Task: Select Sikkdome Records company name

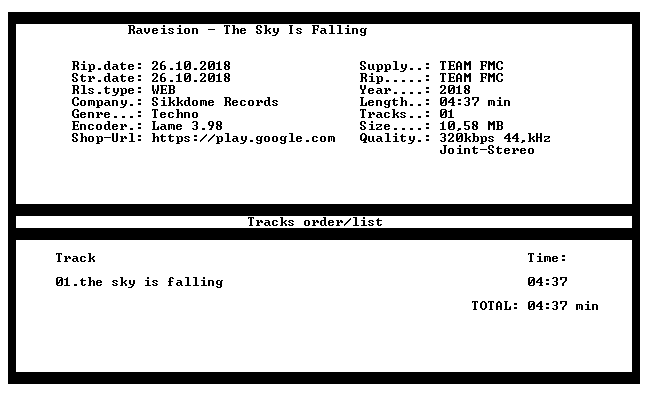Action: [215, 102]
